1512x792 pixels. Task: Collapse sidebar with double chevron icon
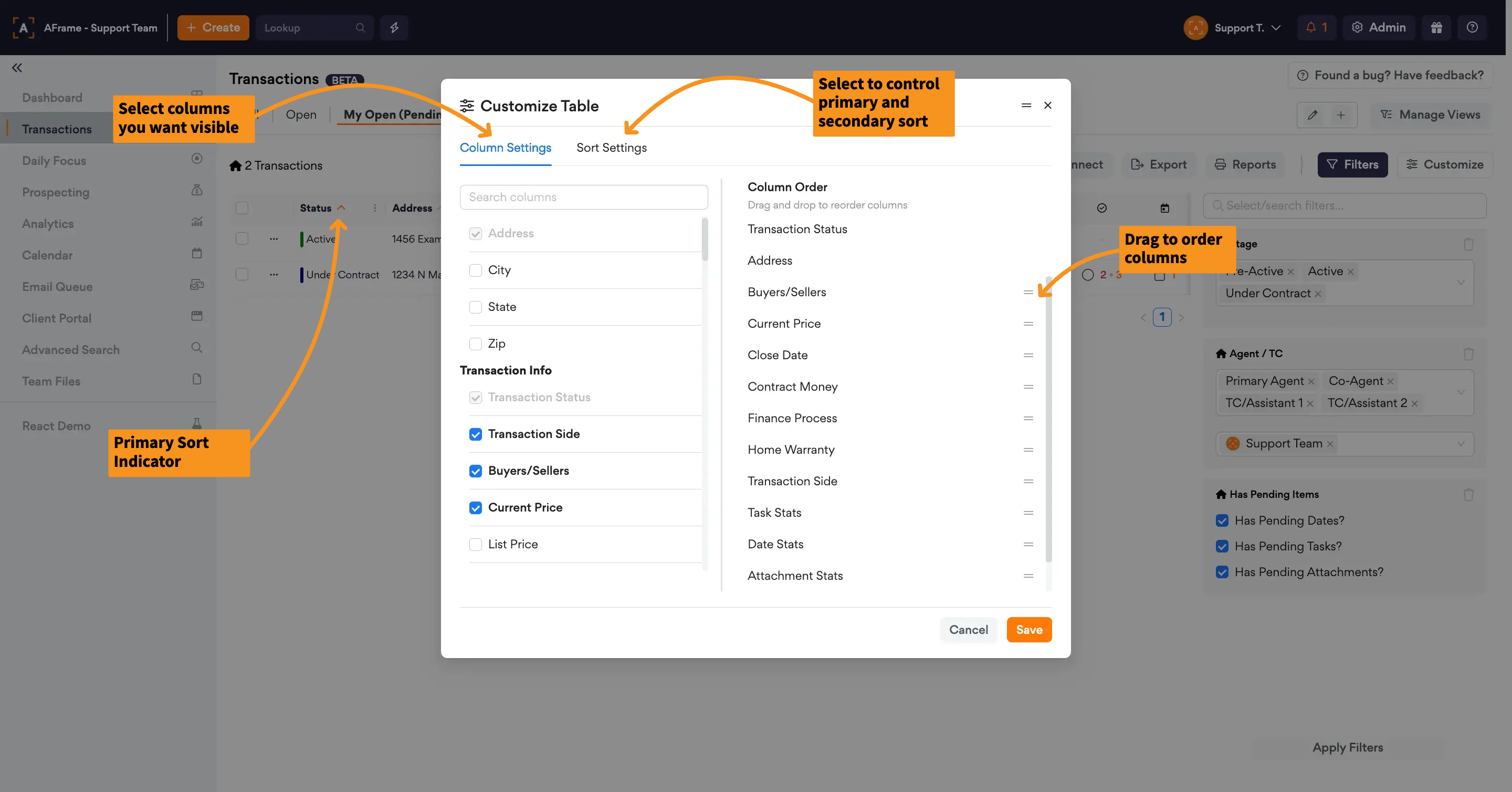(17, 68)
